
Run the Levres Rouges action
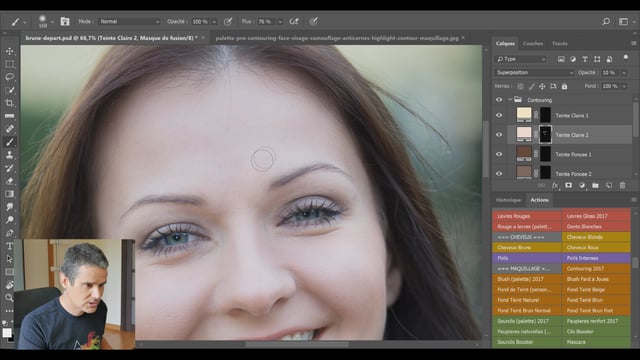[527, 216]
